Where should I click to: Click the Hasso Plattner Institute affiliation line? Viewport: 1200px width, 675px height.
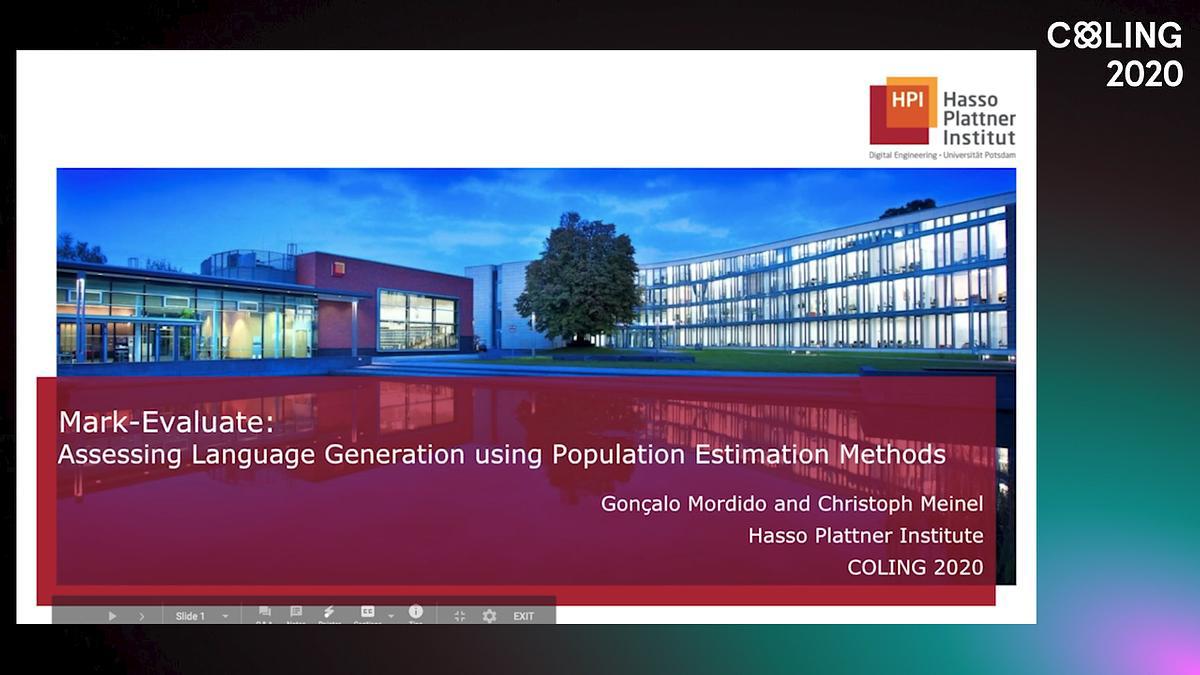(865, 535)
